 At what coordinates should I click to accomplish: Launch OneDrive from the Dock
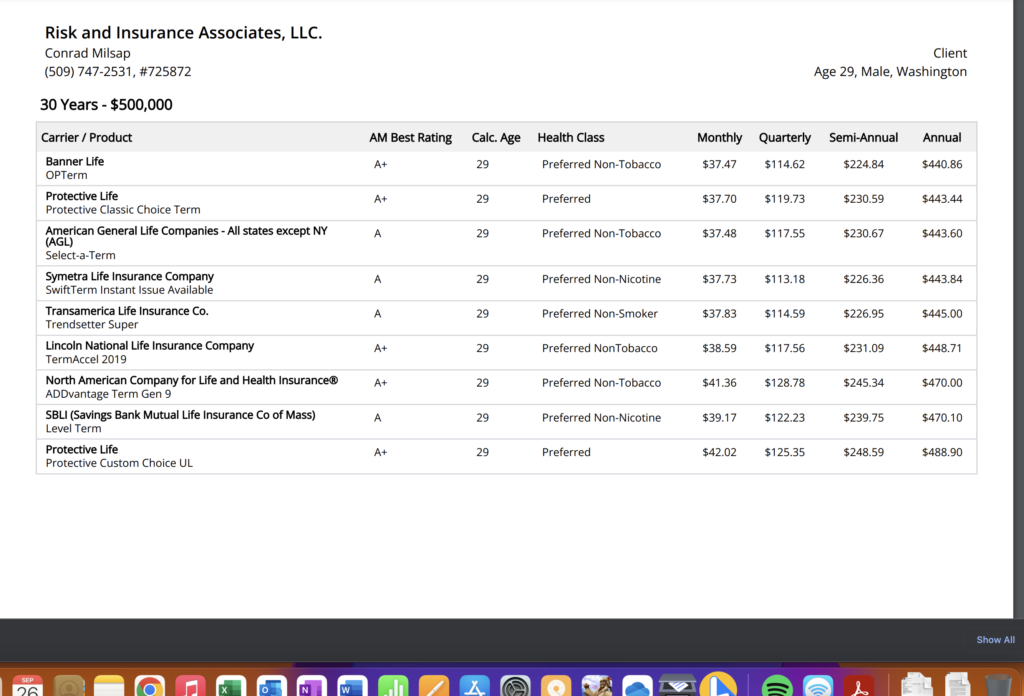pyautogui.click(x=637, y=687)
